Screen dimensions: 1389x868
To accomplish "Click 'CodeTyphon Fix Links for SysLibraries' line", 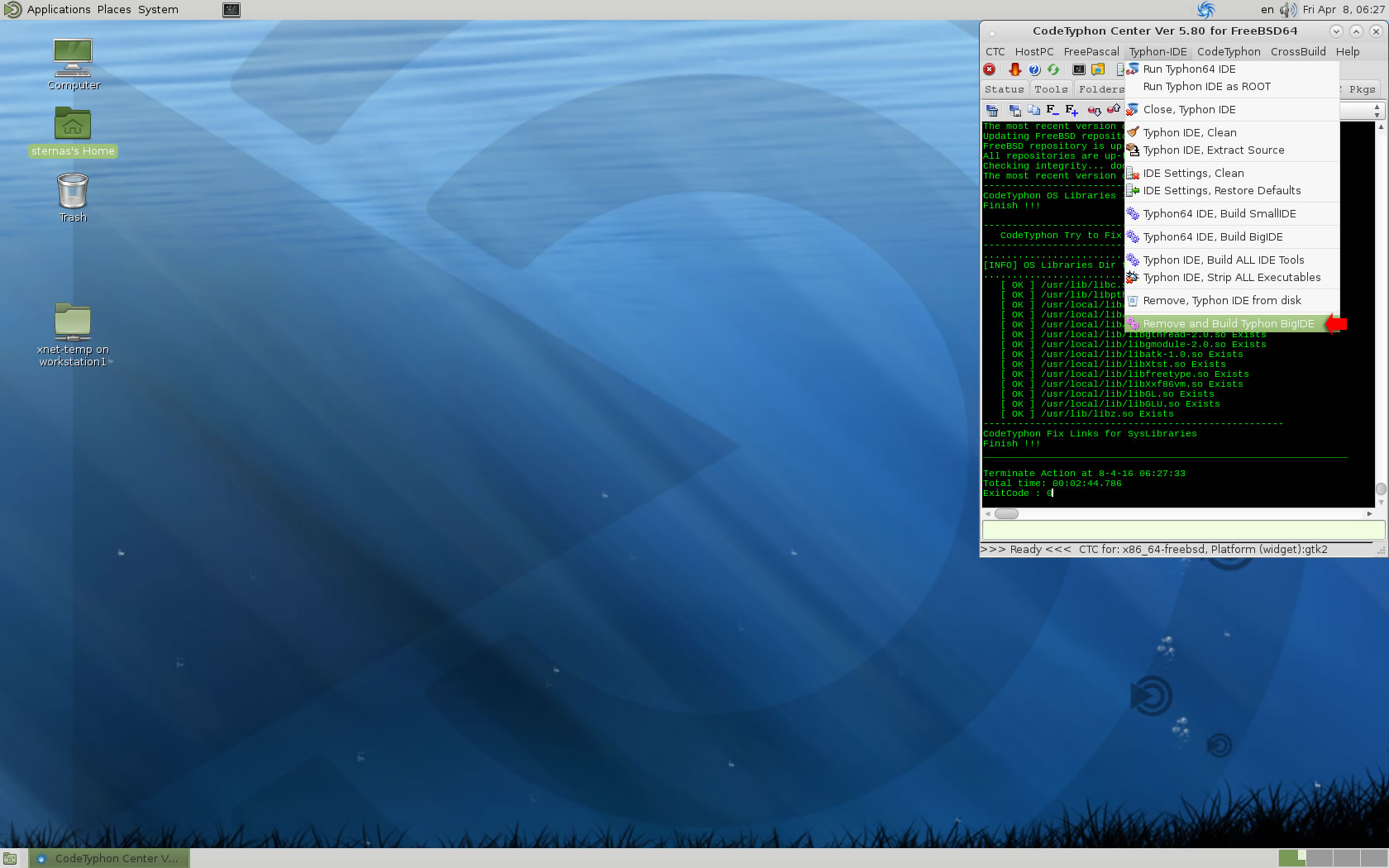I will [1090, 434].
